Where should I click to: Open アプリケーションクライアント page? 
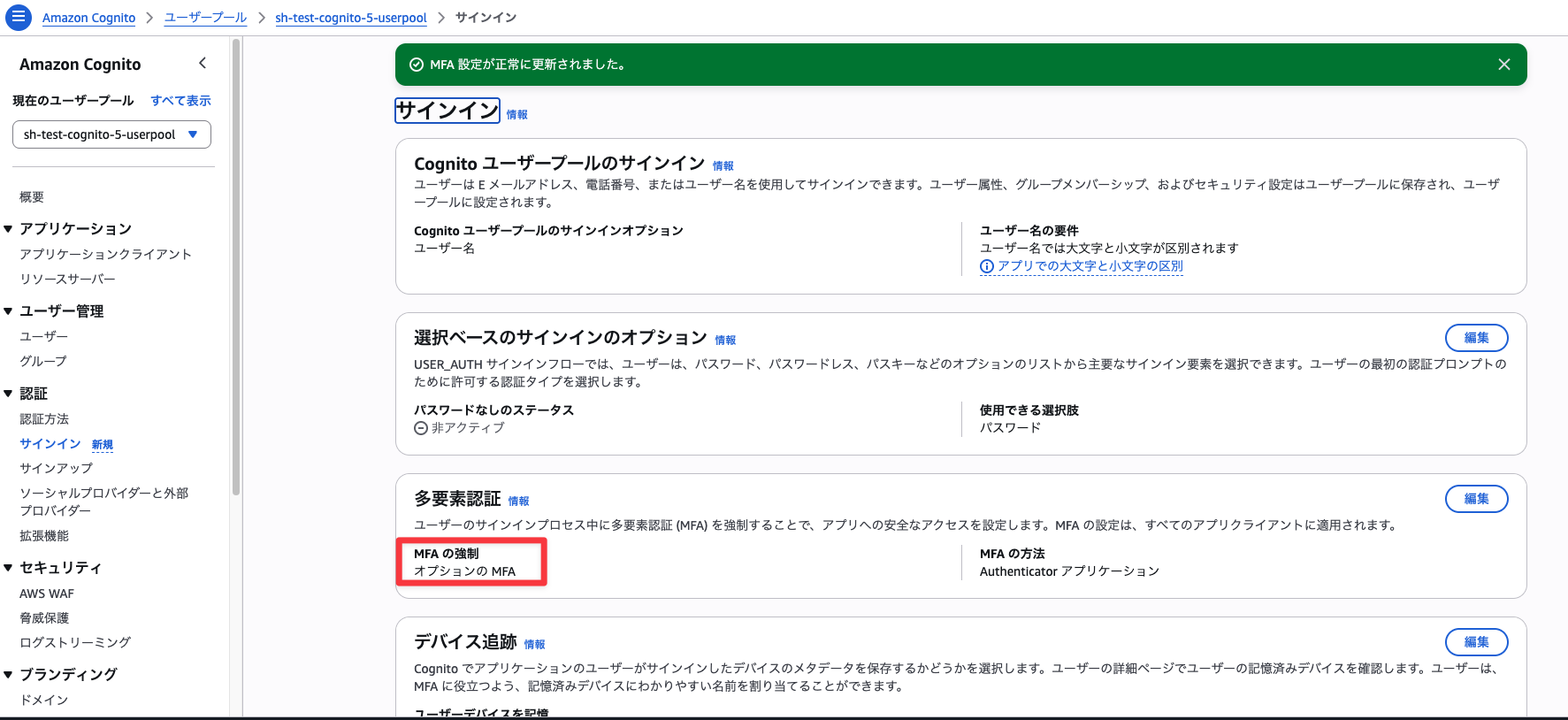[x=105, y=255]
